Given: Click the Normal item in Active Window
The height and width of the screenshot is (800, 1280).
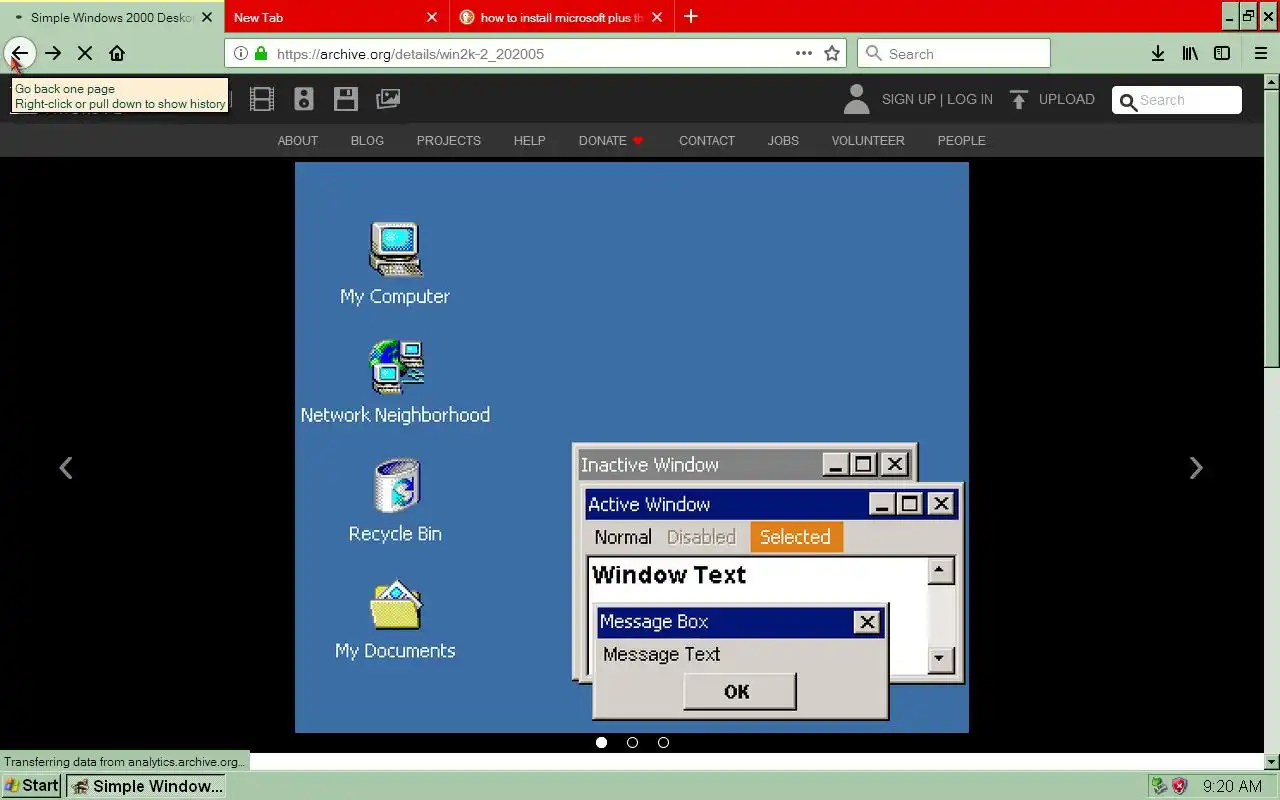Looking at the screenshot, I should [x=622, y=537].
